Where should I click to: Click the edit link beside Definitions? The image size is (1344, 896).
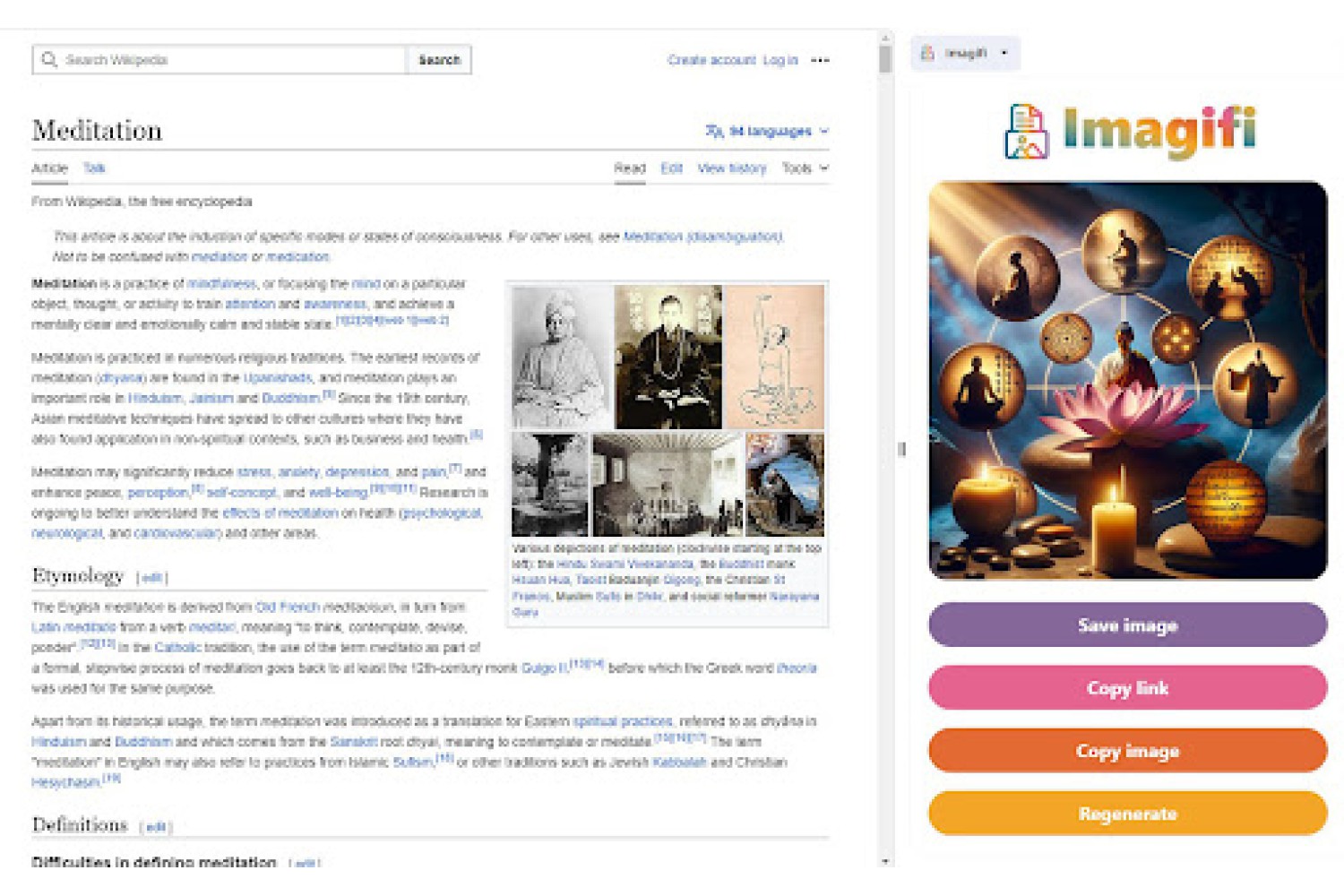point(156,827)
